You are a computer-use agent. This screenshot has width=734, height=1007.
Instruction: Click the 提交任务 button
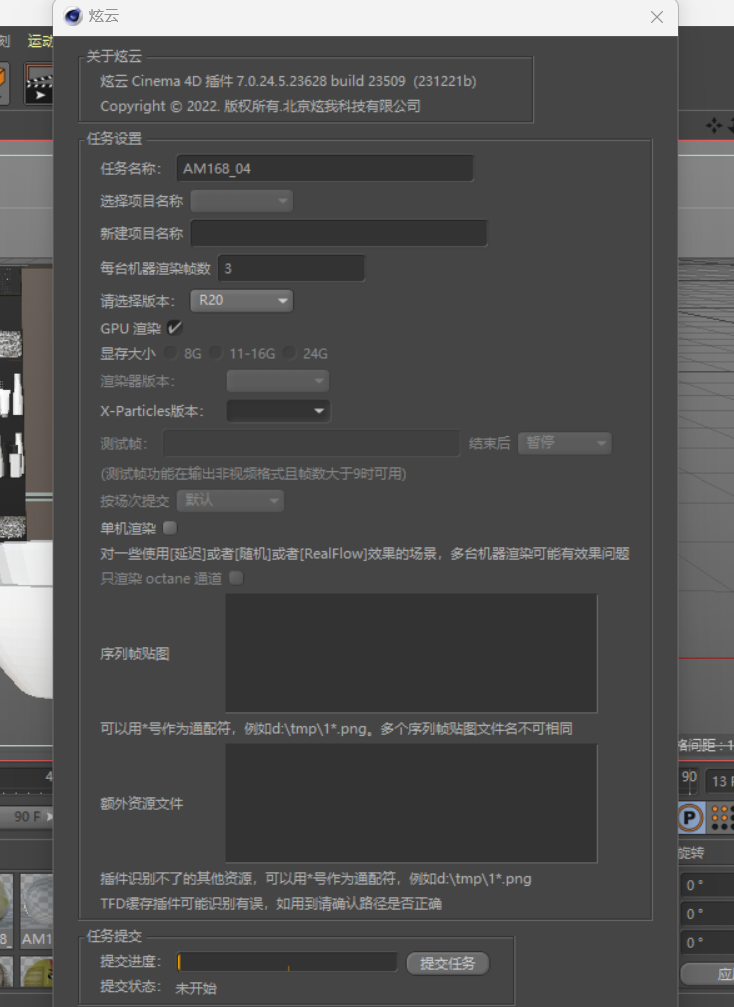pyautogui.click(x=448, y=963)
